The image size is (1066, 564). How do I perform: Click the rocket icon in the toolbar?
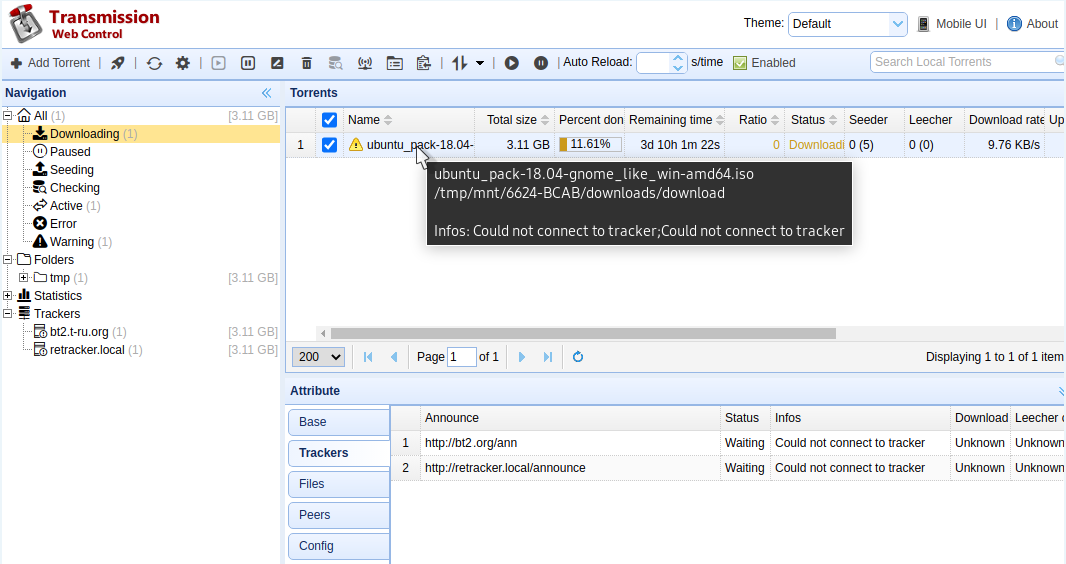118,63
